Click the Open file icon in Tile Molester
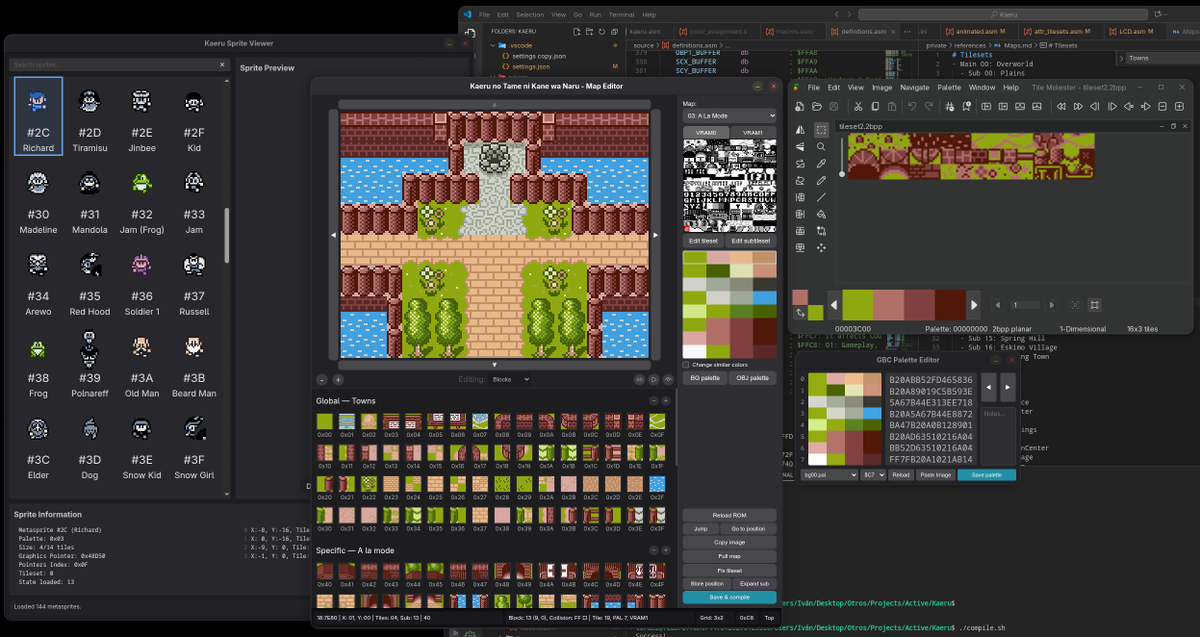The height and width of the screenshot is (637, 1200). (817, 106)
